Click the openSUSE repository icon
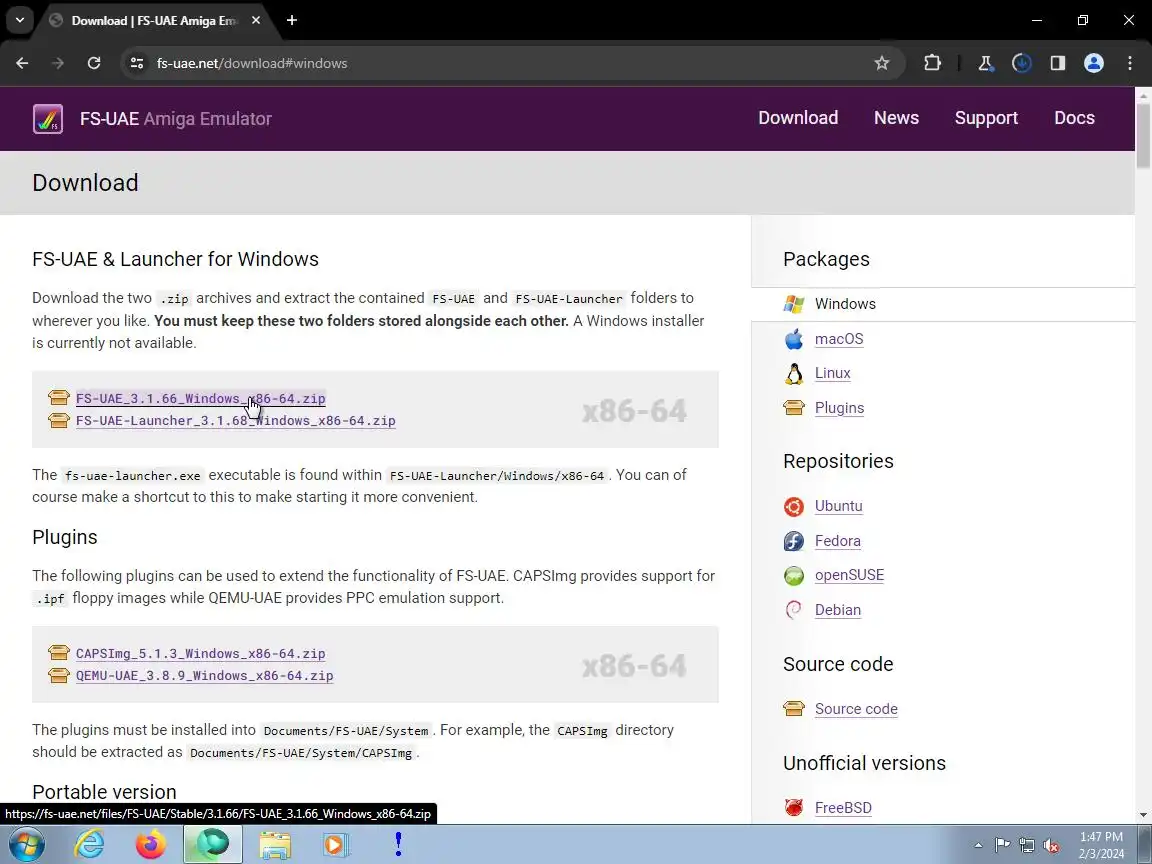The height and width of the screenshot is (864, 1152). click(x=793, y=575)
